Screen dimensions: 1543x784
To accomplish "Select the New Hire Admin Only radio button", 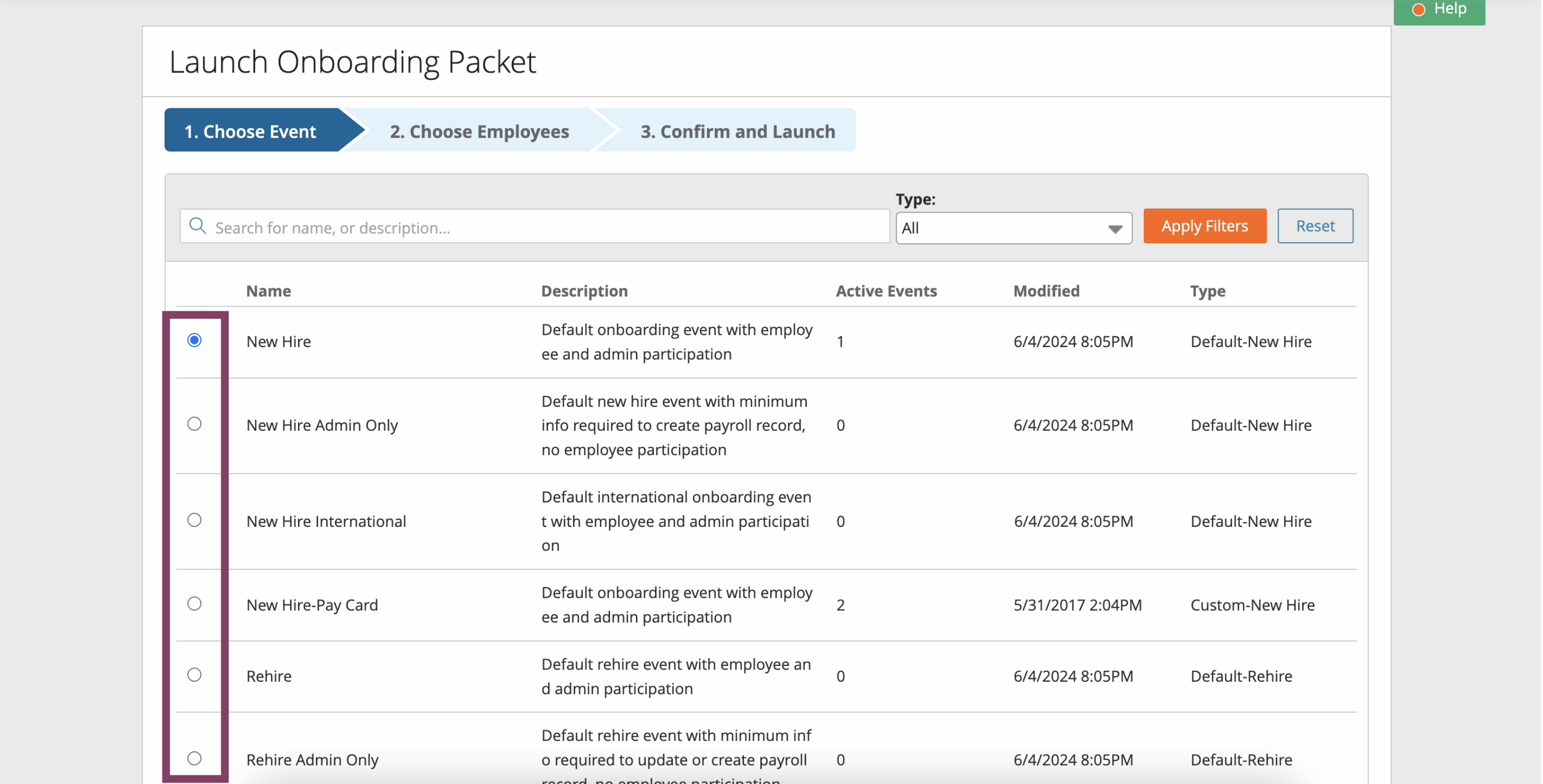I will point(194,424).
